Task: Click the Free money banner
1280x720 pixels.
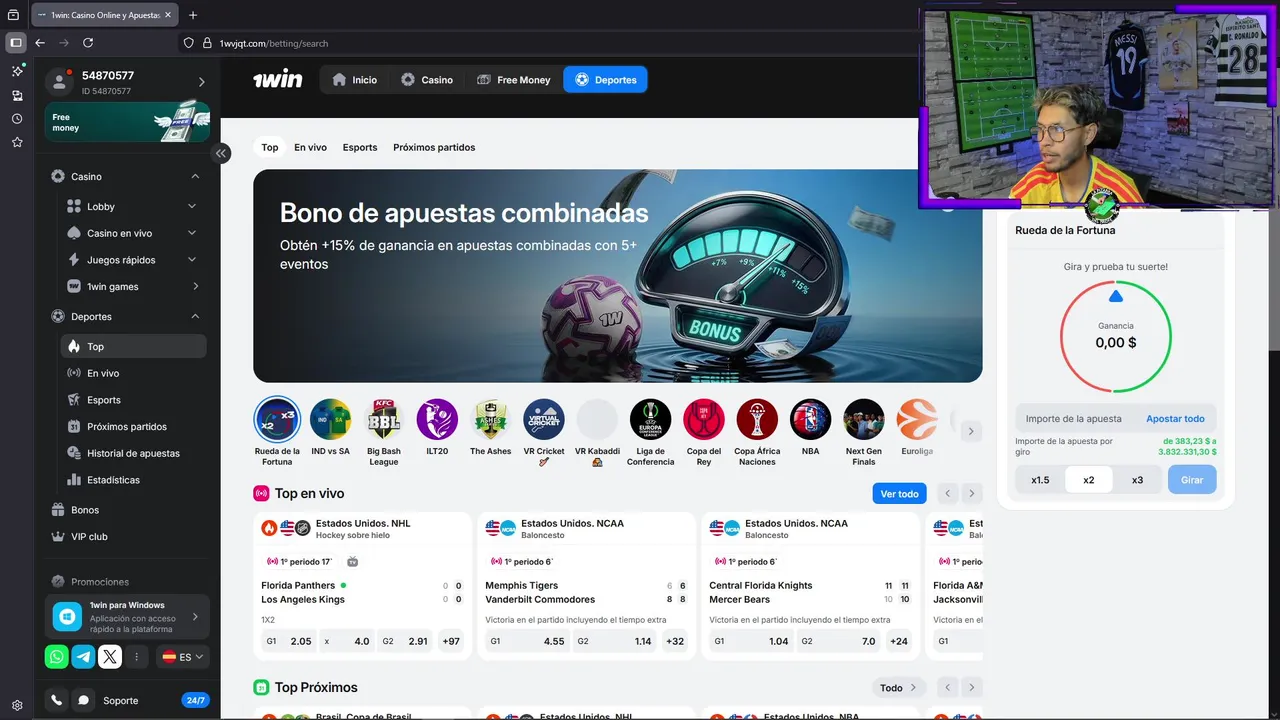Action: point(127,121)
